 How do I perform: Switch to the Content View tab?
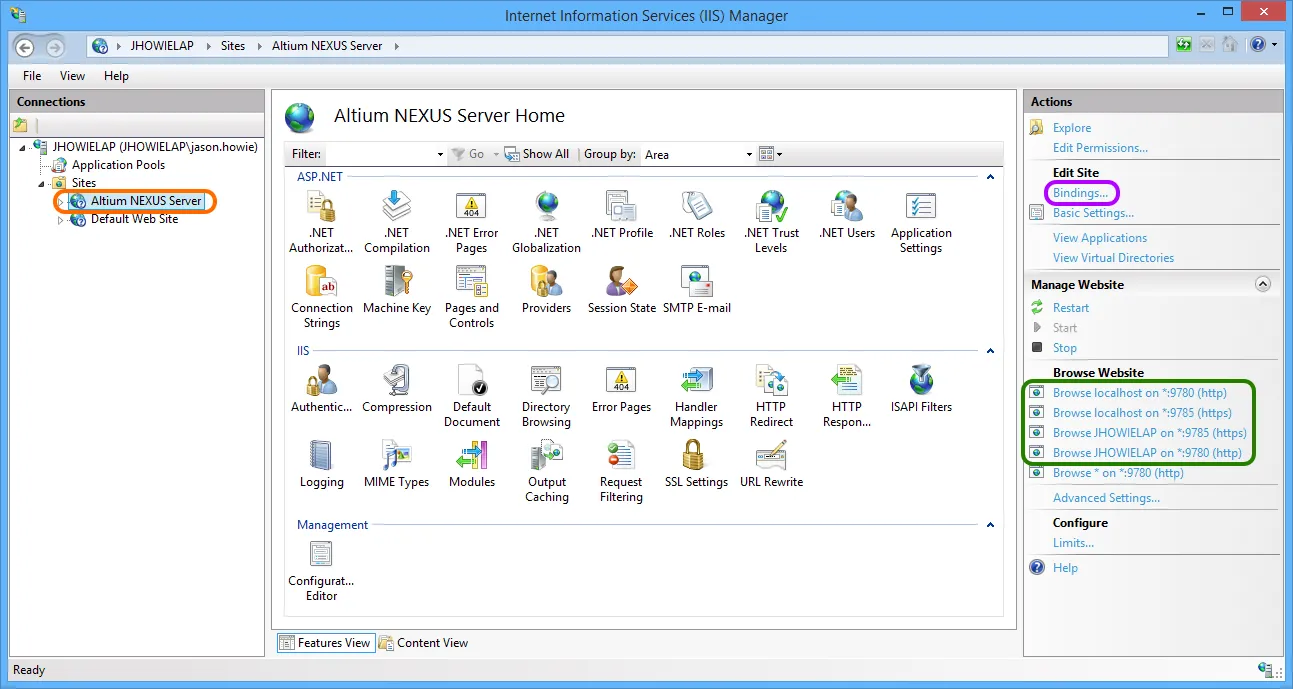click(x=423, y=643)
